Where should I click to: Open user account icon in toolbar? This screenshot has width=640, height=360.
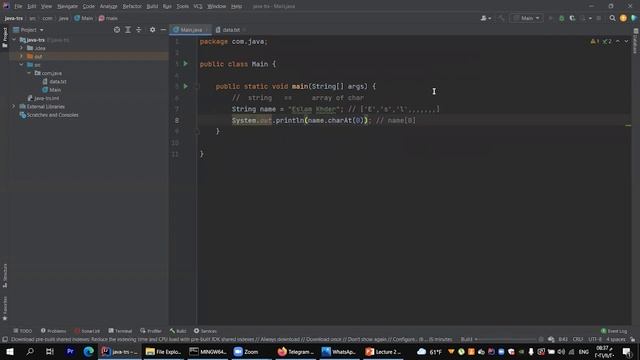485,18
